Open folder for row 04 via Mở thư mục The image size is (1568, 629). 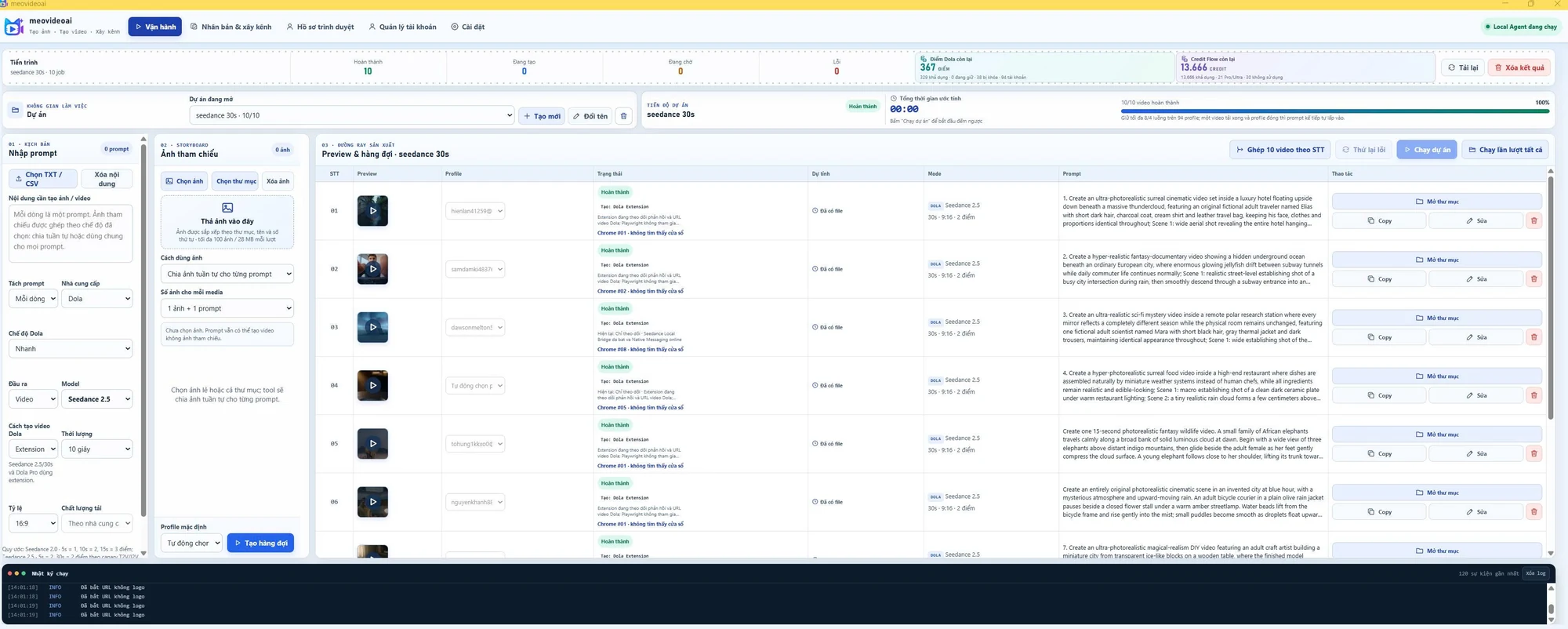coord(1436,376)
